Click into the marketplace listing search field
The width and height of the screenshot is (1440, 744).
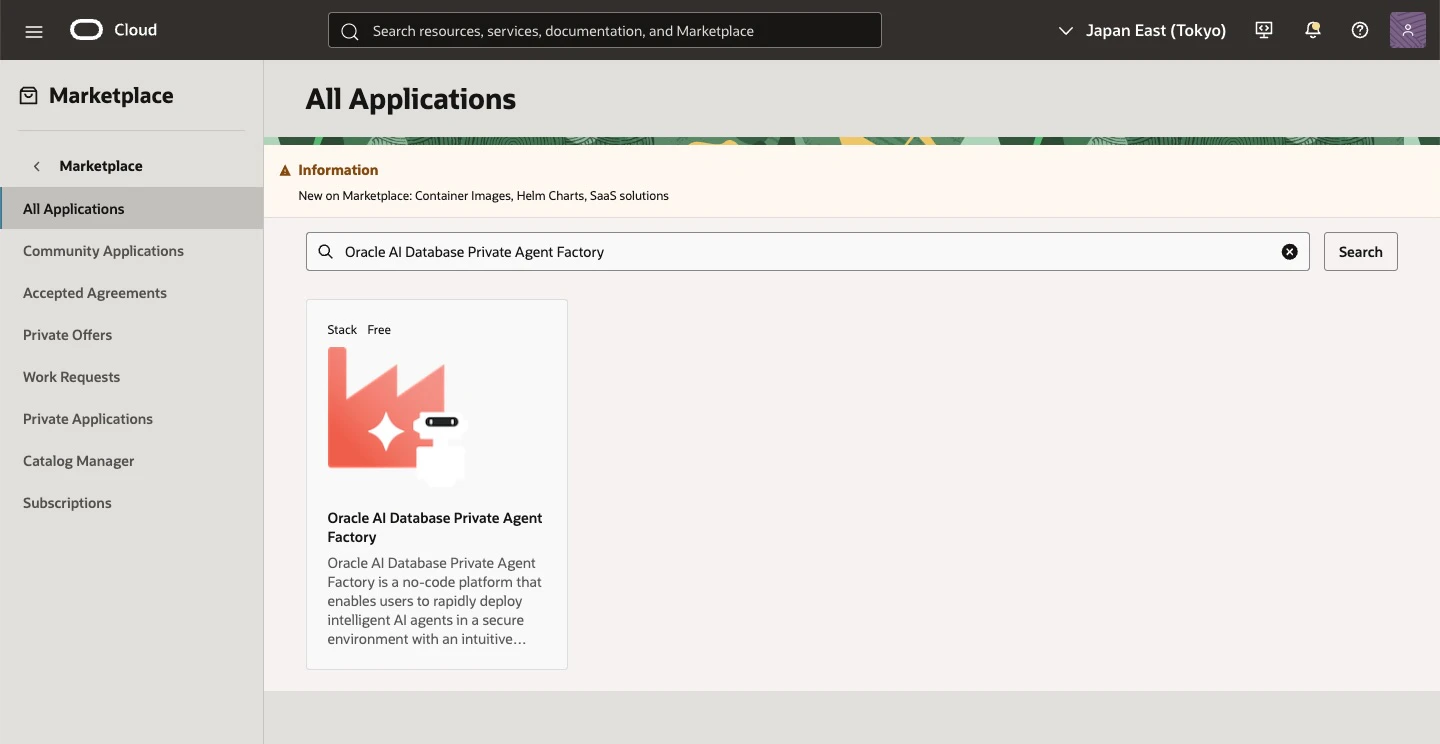pos(808,252)
